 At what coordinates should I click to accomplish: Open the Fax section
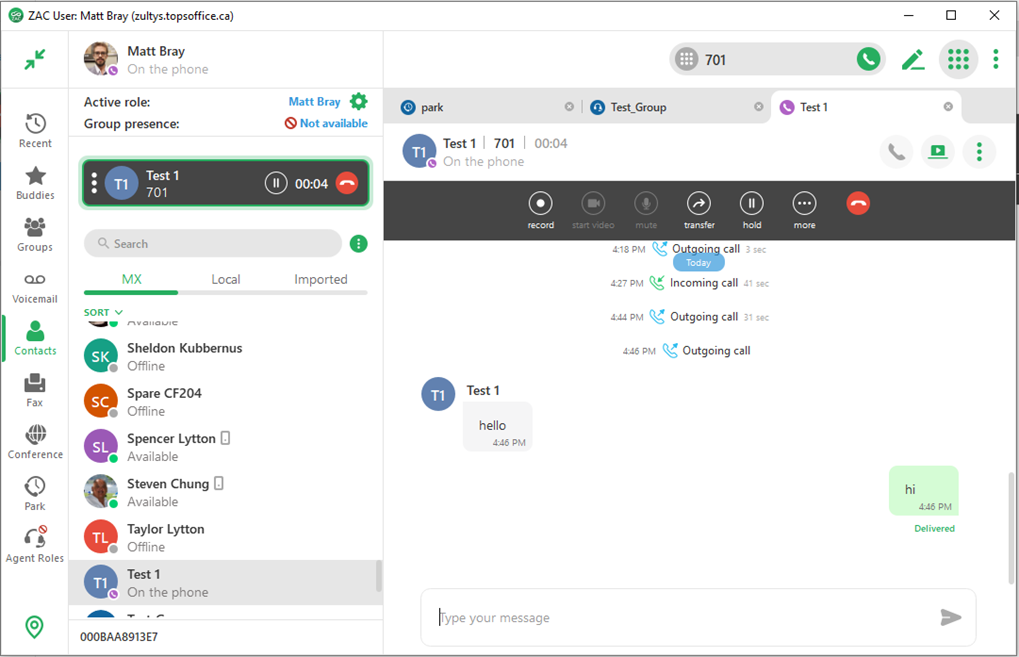[35, 391]
